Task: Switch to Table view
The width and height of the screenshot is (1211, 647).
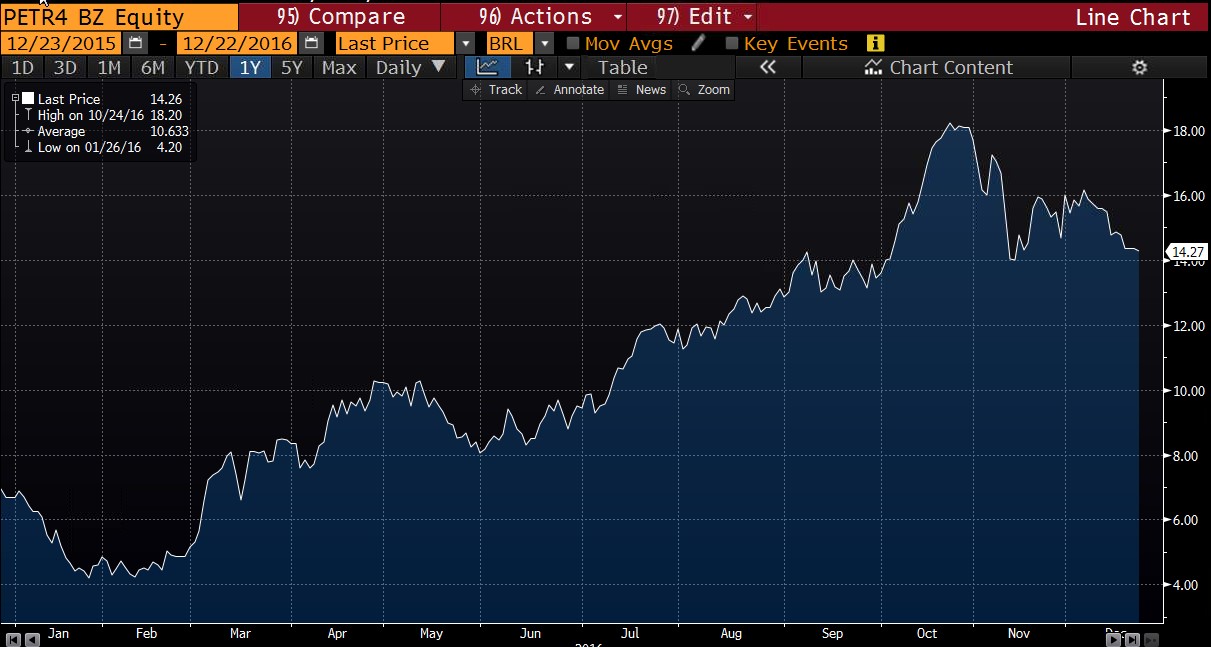Action: [622, 67]
